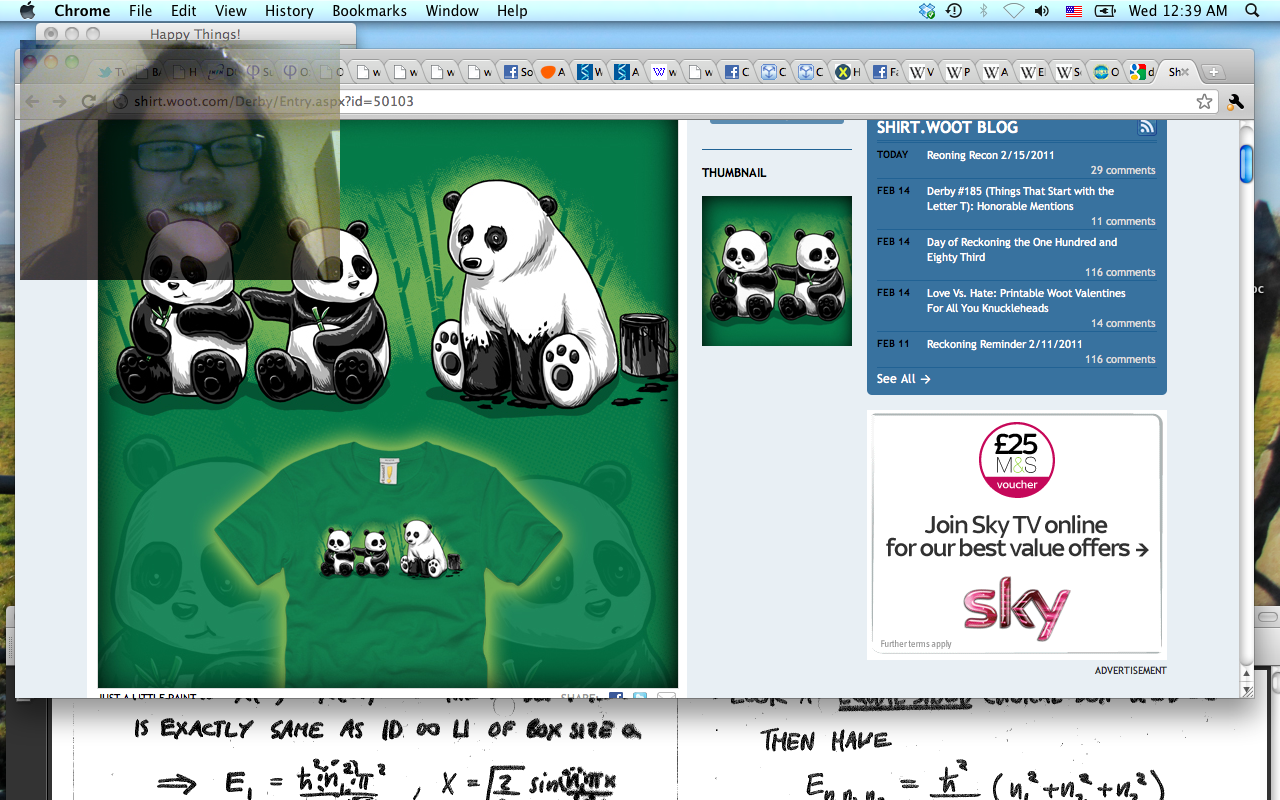Open the US flag input source menu
Viewport: 1280px width, 800px height.
[x=1073, y=11]
